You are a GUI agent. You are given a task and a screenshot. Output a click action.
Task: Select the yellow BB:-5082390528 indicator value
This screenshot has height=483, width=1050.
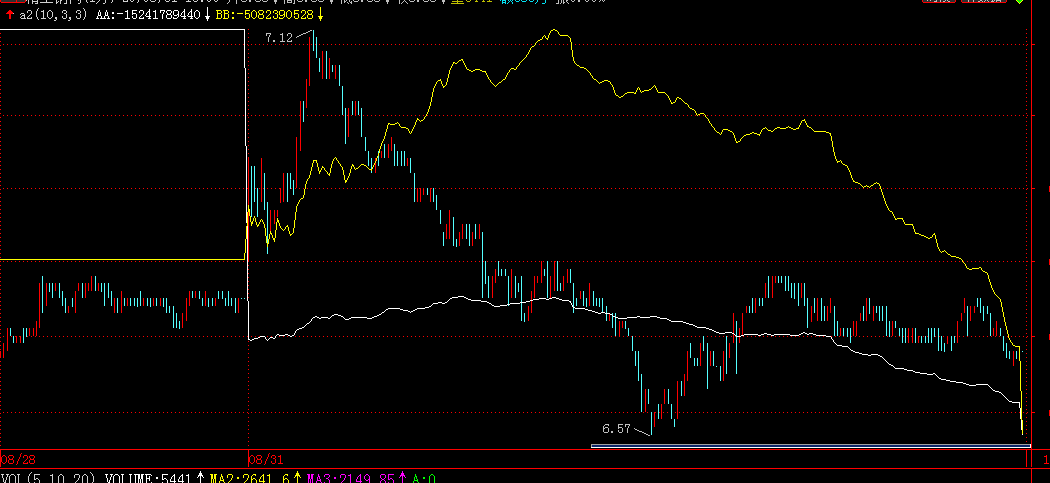[265, 15]
